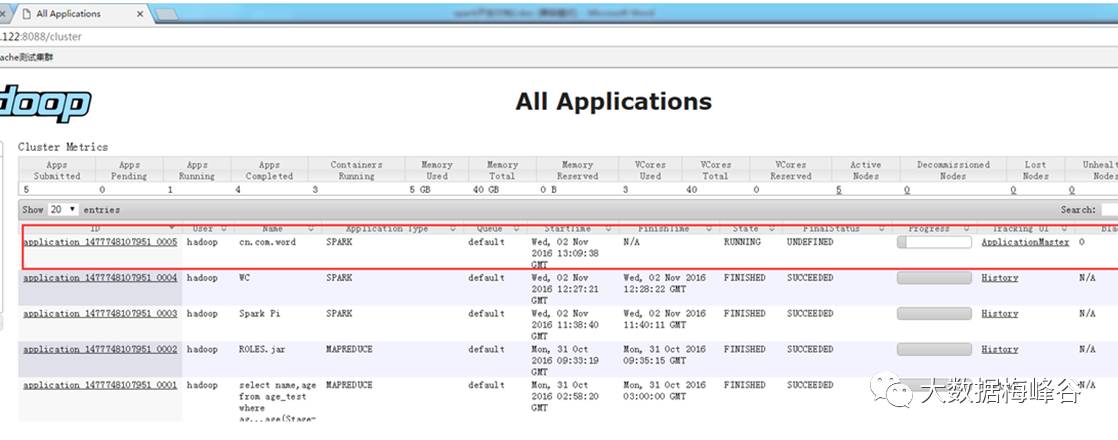Click progress bar of ROLES.jar application
Screen dimensions: 1118x440
point(934,349)
